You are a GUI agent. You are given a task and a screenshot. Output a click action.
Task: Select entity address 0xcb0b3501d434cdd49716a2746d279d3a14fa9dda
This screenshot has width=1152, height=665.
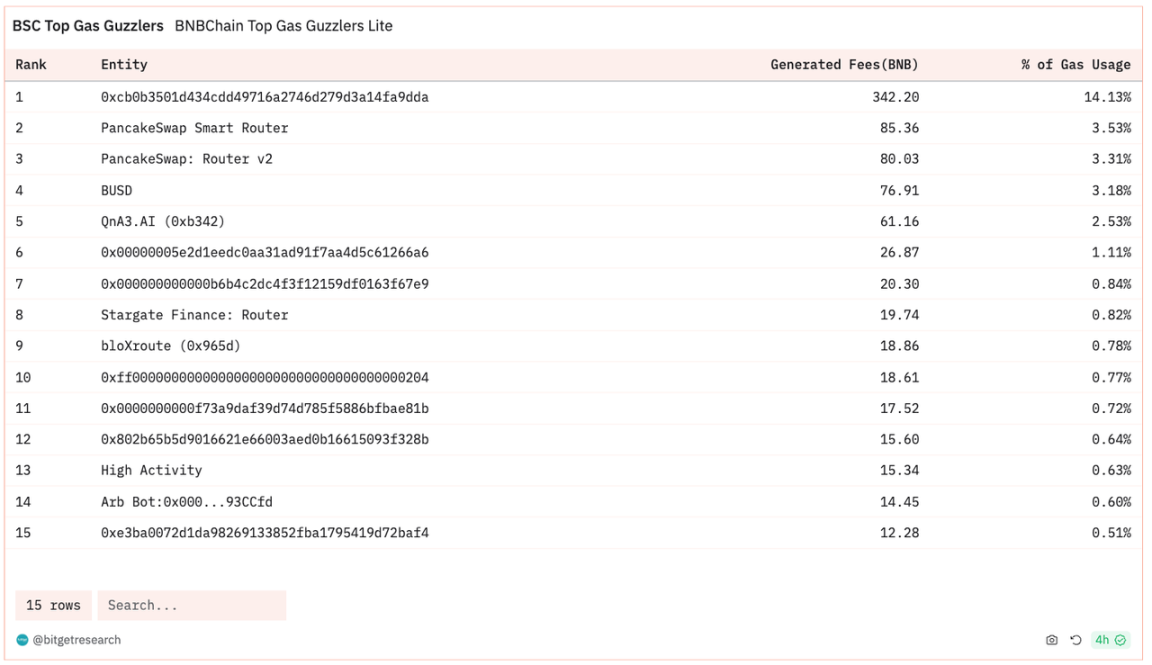pyautogui.click(x=264, y=97)
